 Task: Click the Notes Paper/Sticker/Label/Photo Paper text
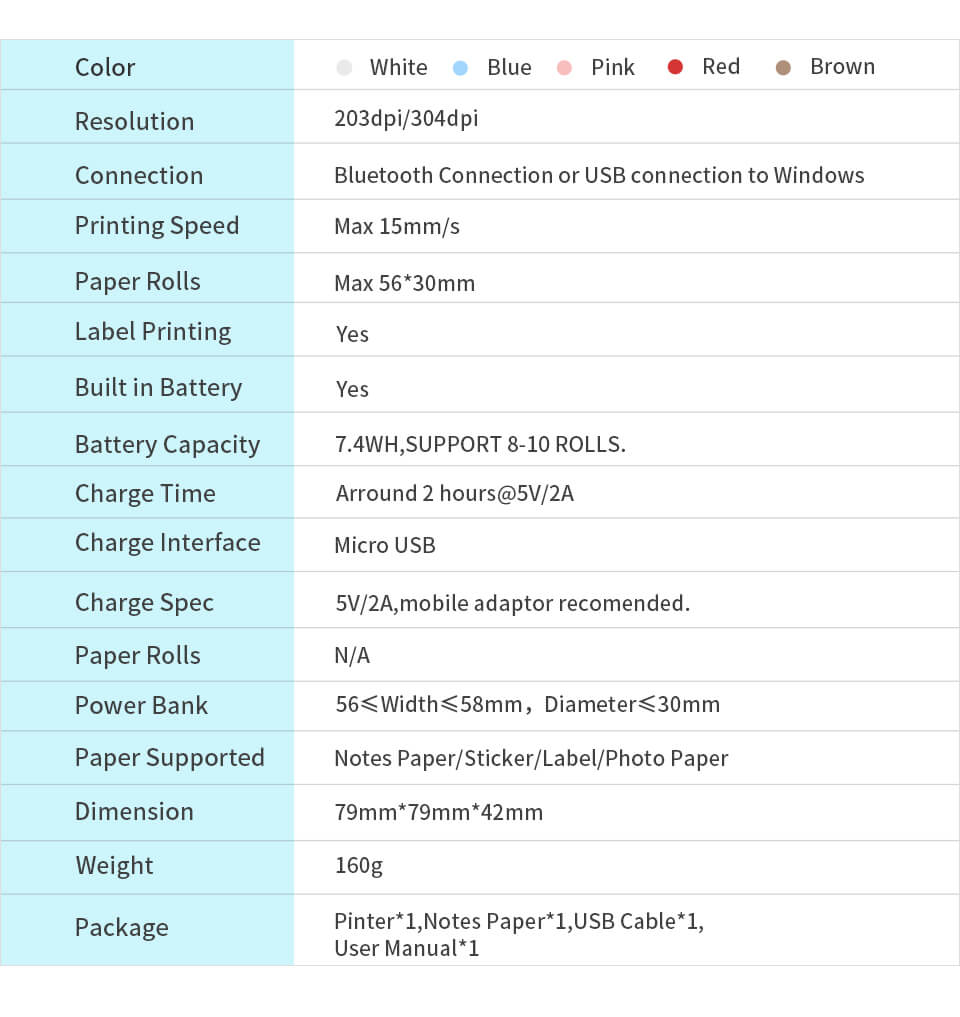pos(531,758)
